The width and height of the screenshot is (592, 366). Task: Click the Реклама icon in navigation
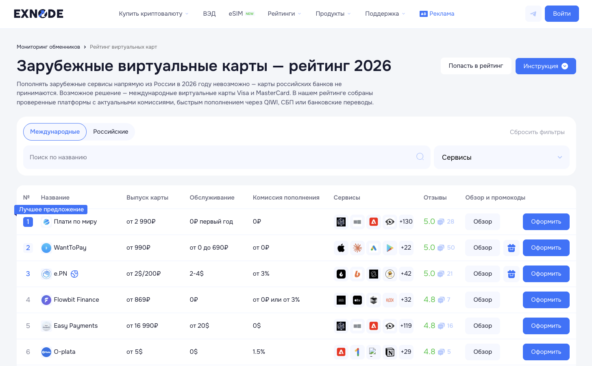(x=423, y=14)
